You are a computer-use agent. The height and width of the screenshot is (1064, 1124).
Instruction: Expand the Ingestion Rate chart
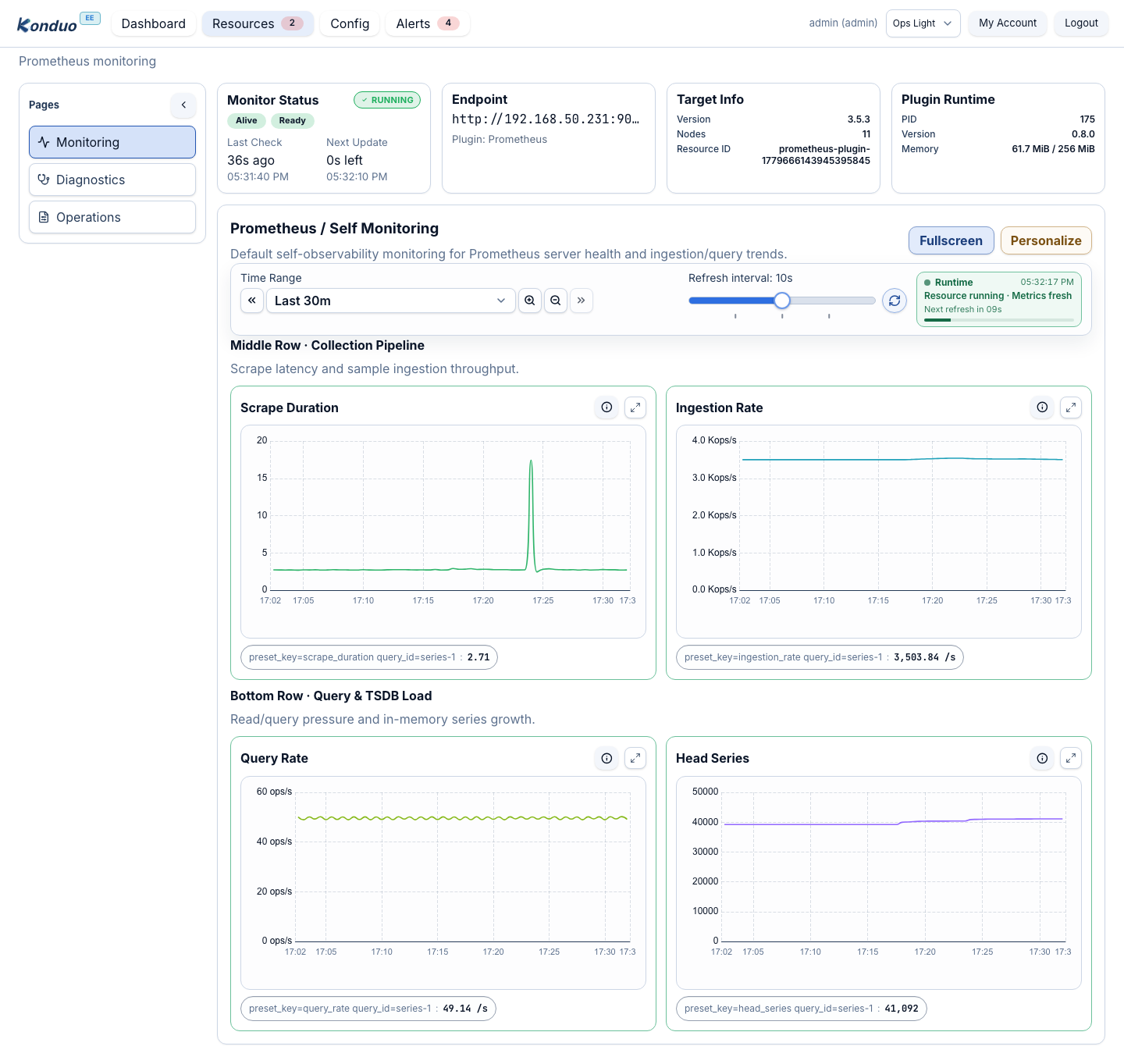pos(1071,407)
